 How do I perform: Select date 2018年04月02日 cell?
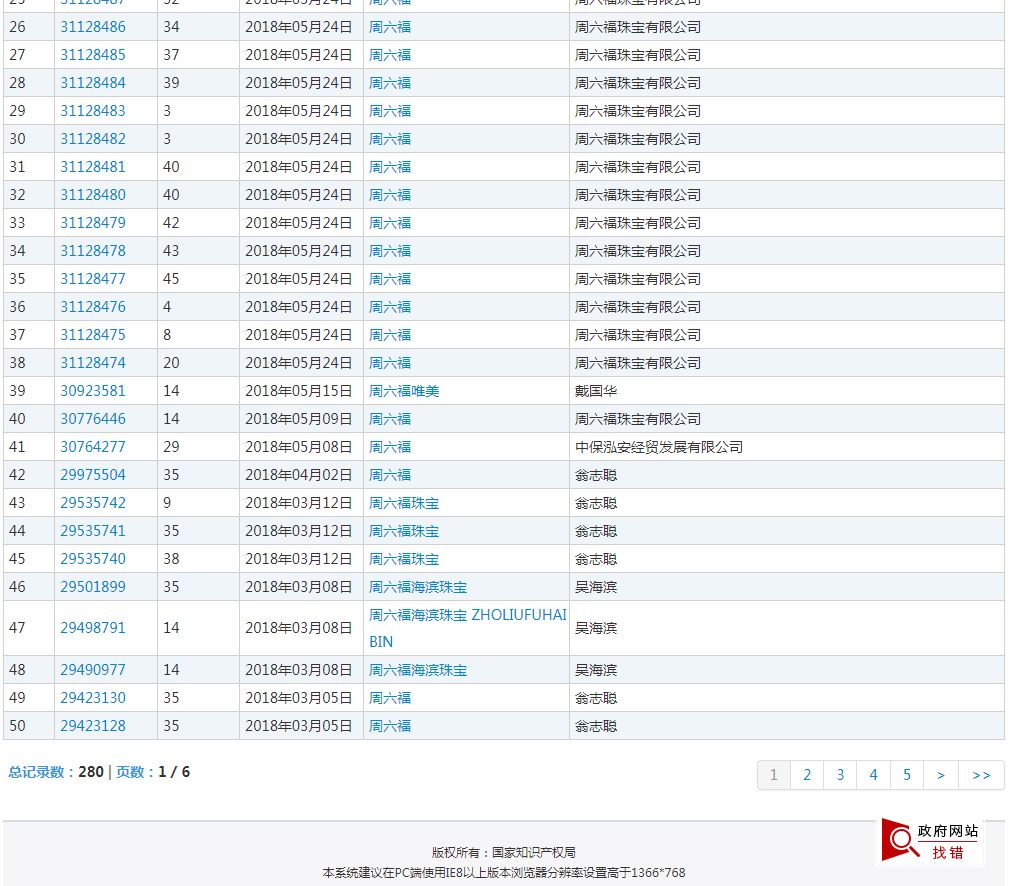pyautogui.click(x=299, y=475)
